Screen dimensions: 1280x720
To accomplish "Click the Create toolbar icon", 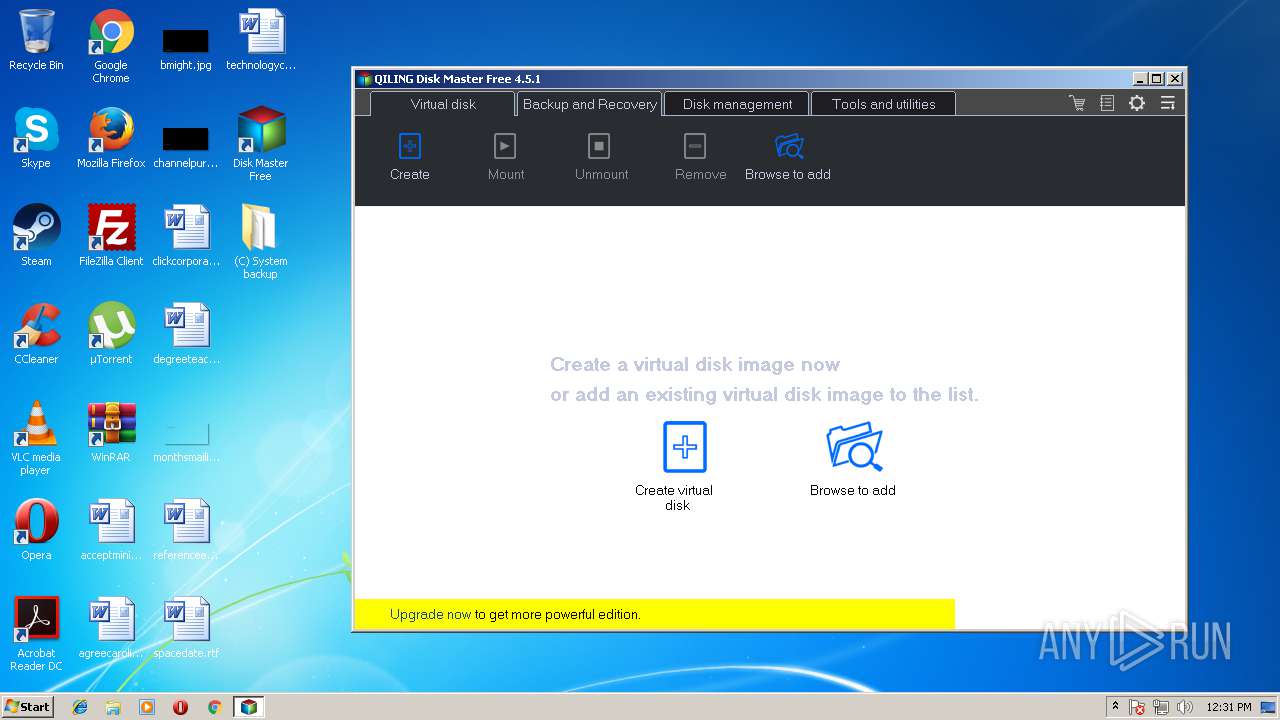I will [x=409, y=147].
